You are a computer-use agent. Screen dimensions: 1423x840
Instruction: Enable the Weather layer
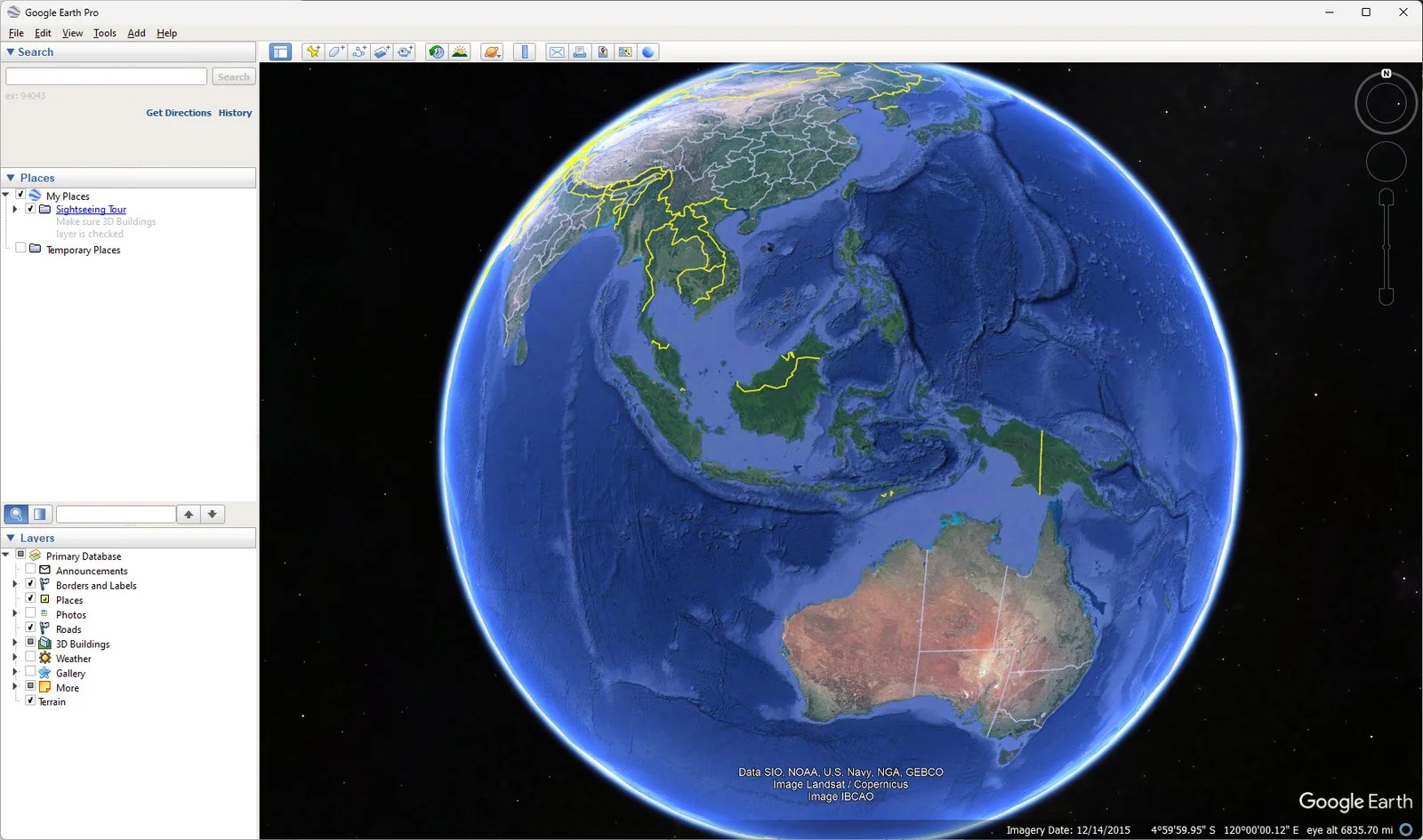pos(31,658)
